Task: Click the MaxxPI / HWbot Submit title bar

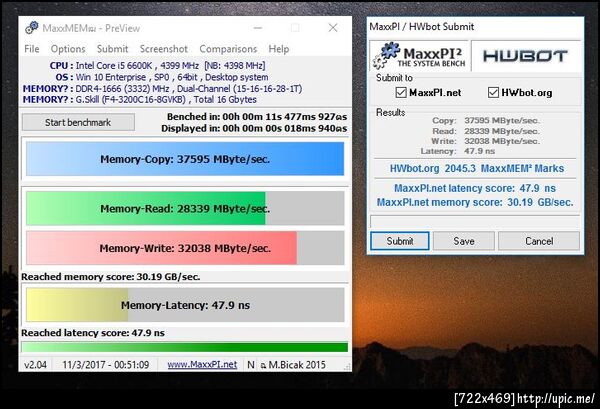Action: click(x=475, y=27)
